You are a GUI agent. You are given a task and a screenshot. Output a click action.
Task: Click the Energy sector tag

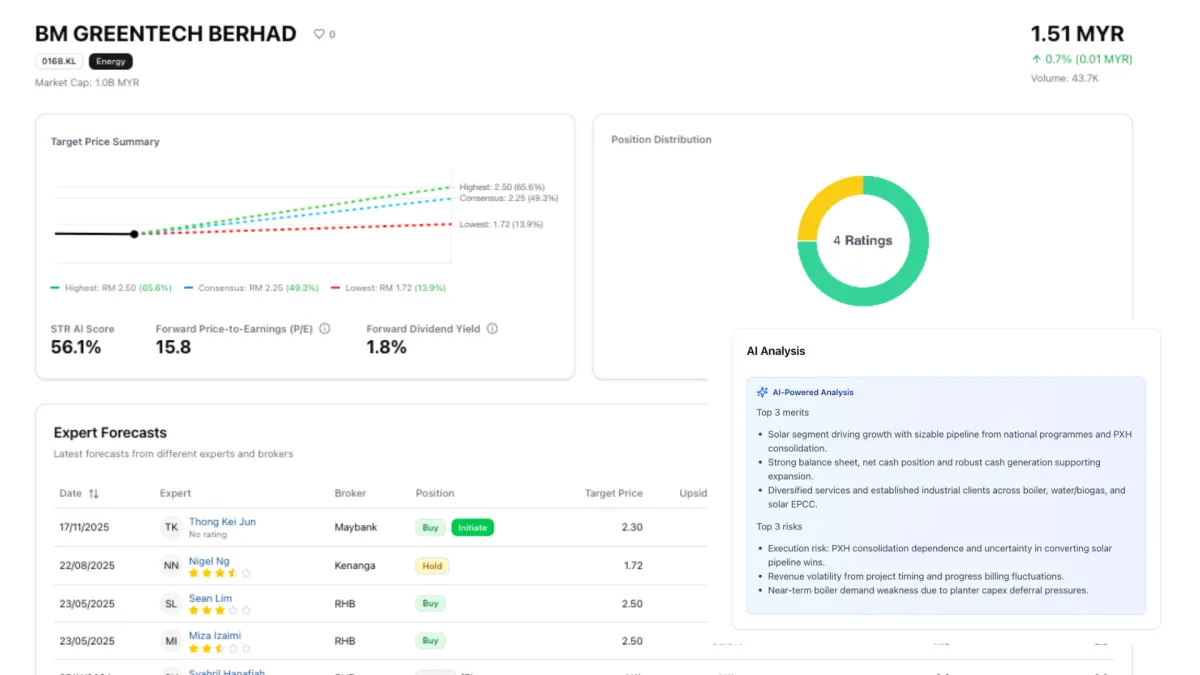coord(111,61)
